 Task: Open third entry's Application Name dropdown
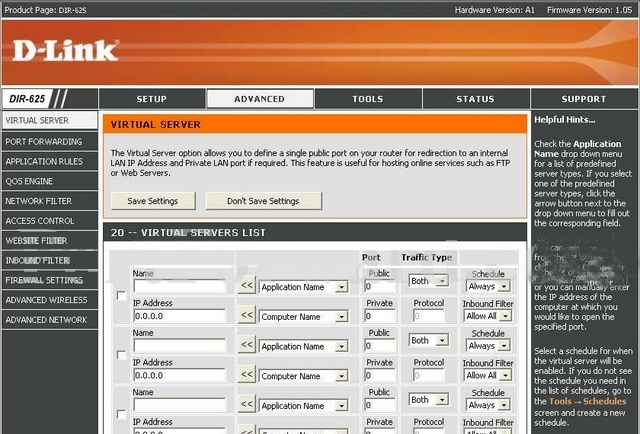[303, 406]
